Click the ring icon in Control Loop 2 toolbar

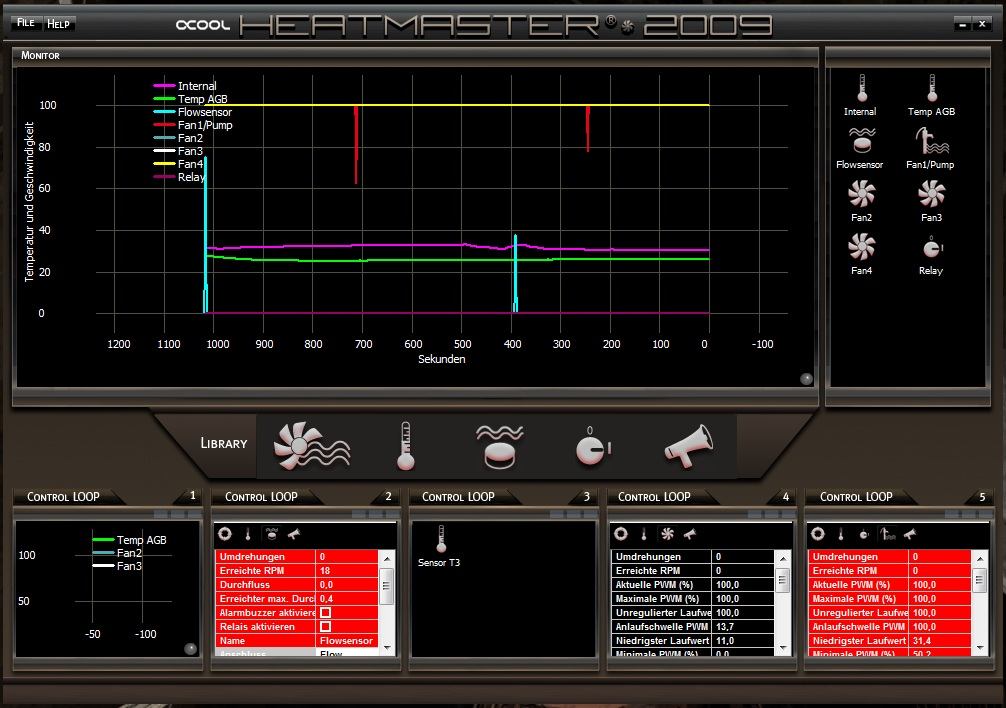(x=225, y=534)
